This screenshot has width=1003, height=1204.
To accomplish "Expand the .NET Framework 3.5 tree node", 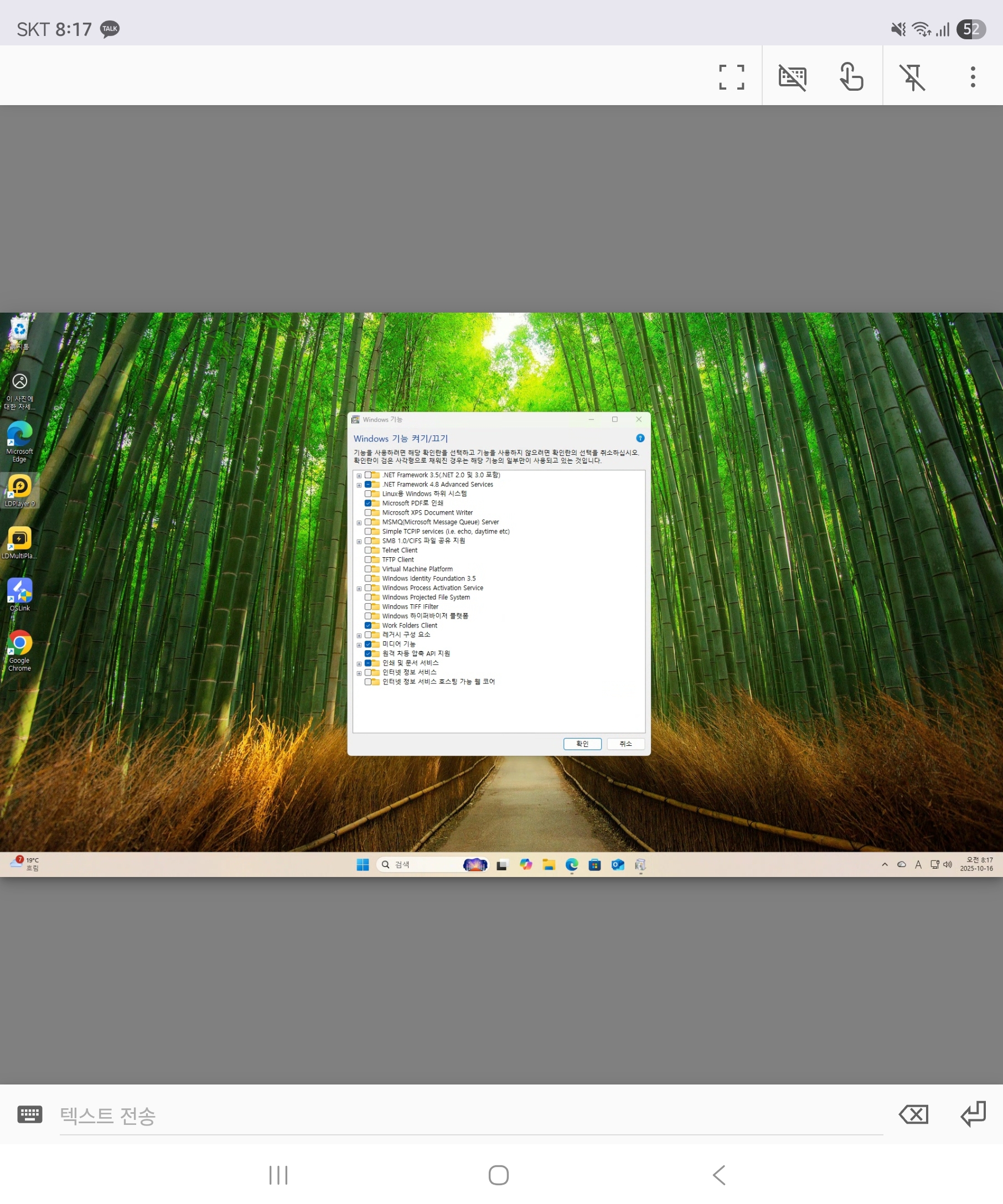I will tap(359, 476).
